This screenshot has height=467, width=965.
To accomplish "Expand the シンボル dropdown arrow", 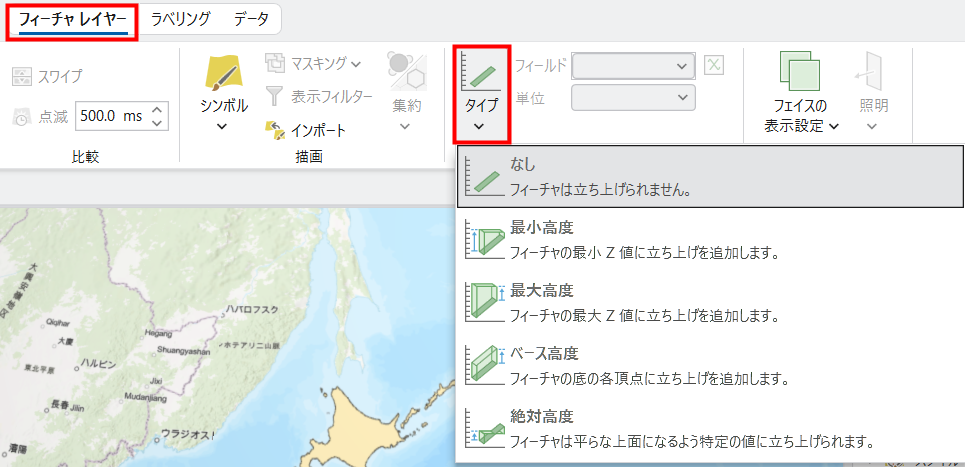I will click(223, 127).
